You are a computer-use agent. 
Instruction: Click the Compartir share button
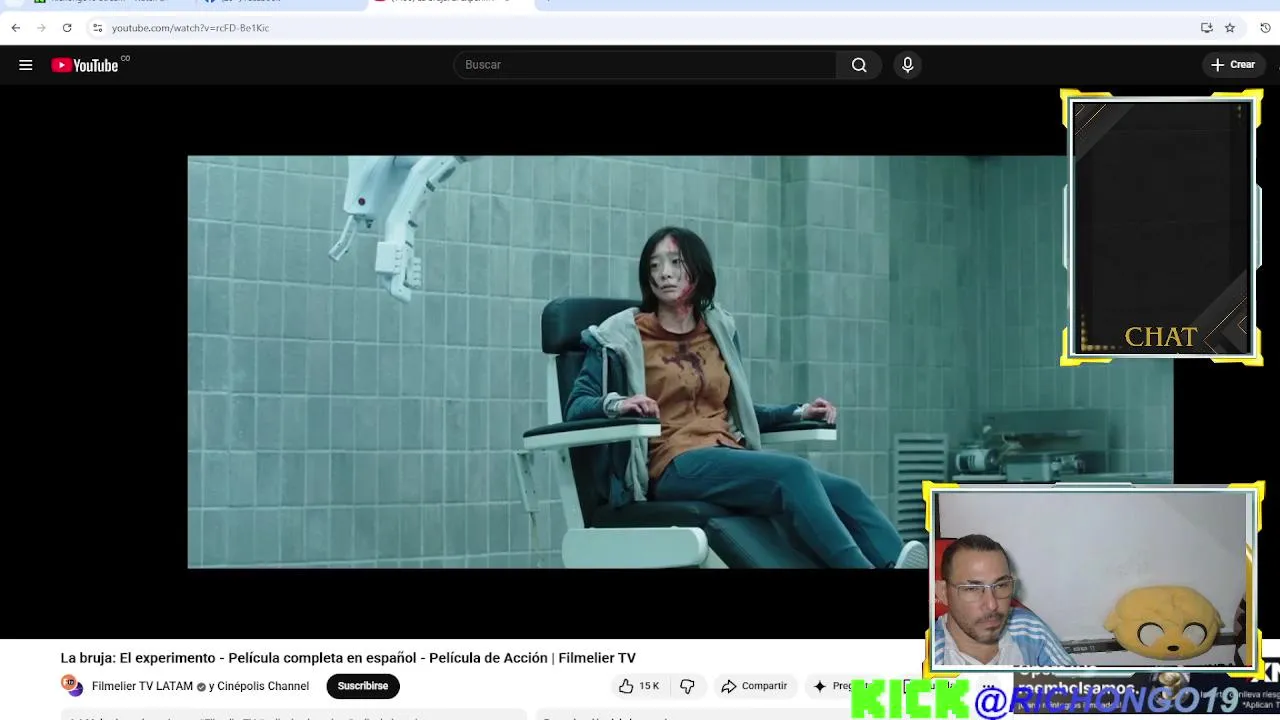tap(755, 686)
